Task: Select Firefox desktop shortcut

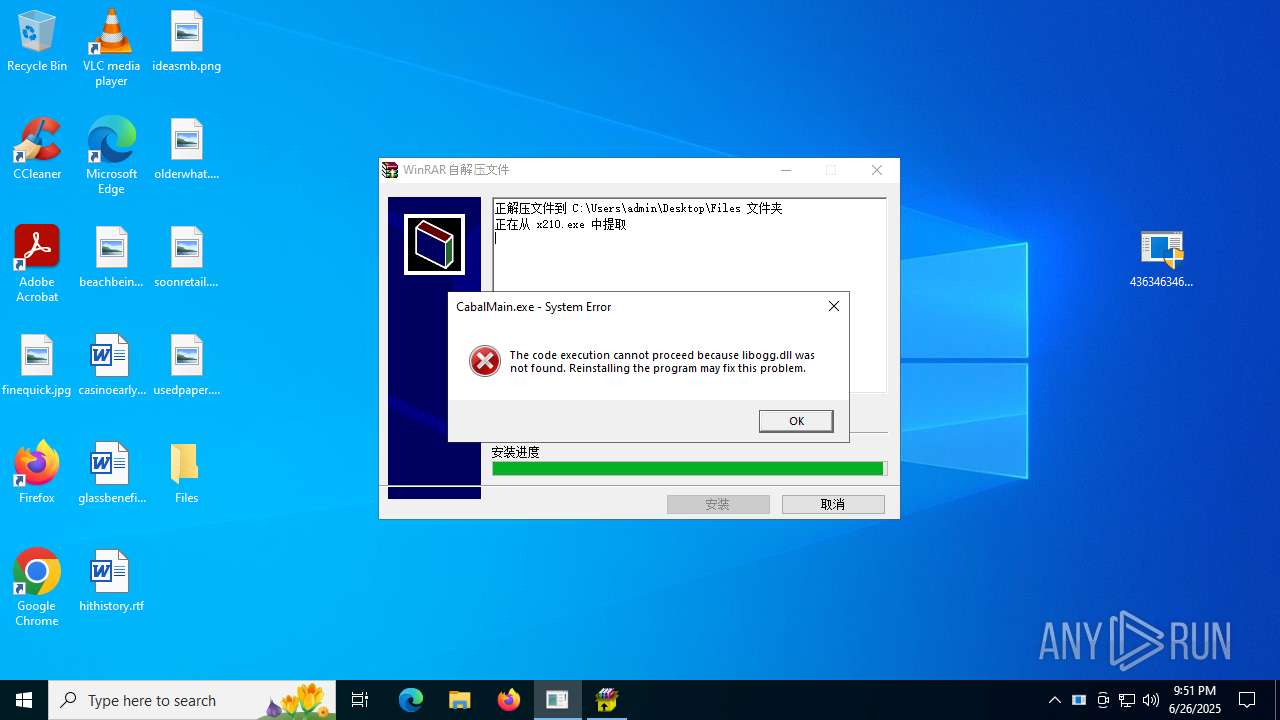Action: [37, 473]
